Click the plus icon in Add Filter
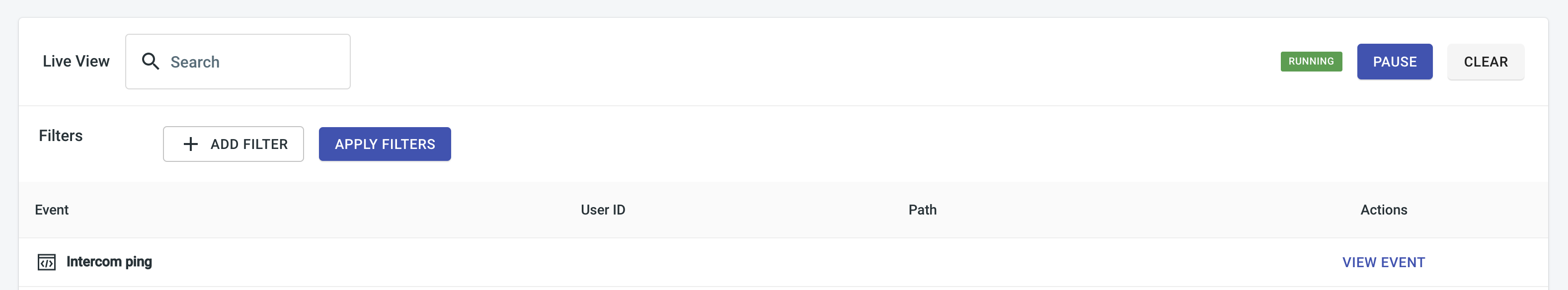 [x=190, y=144]
